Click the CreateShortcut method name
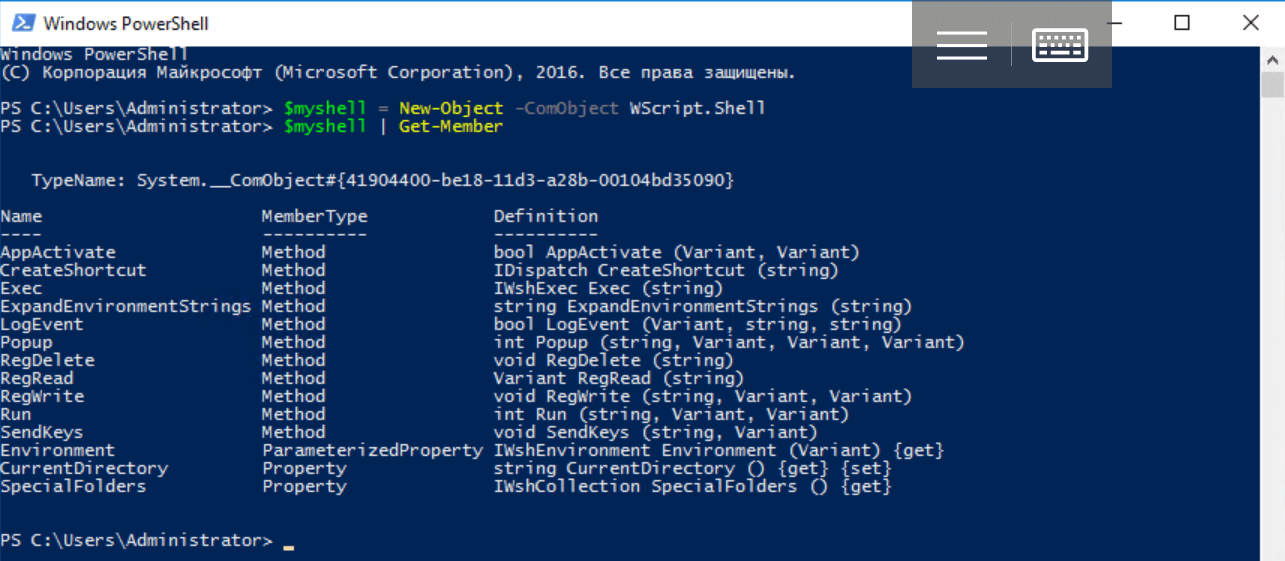This screenshot has height=561, width=1285. tap(73, 270)
